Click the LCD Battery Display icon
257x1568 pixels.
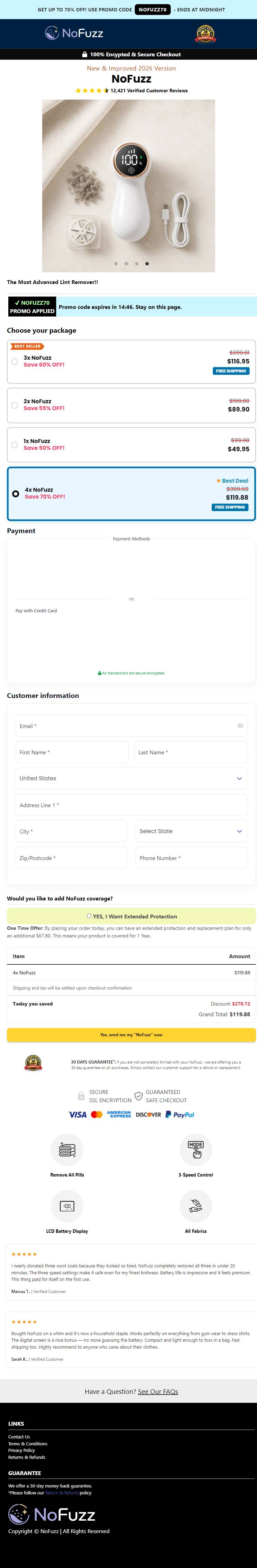[x=67, y=1205]
